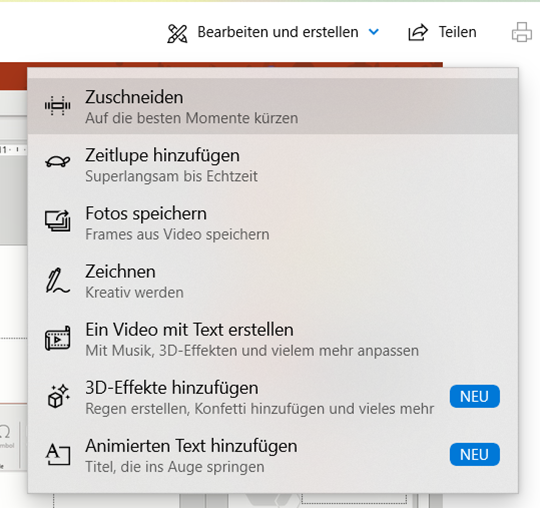Select Fotos speichern option
Viewport: 540px width, 508px height.
click(x=273, y=222)
